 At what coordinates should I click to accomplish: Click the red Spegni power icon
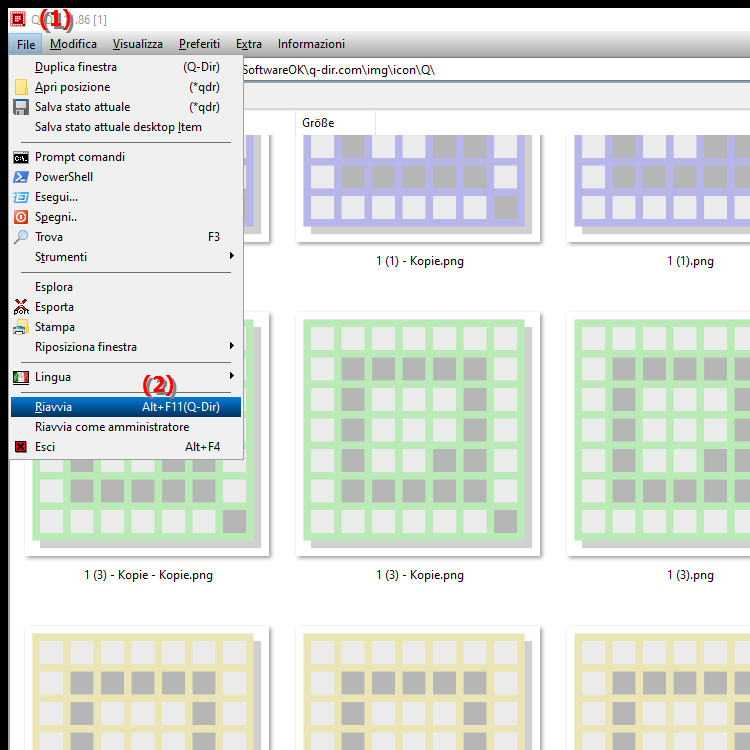point(21,217)
